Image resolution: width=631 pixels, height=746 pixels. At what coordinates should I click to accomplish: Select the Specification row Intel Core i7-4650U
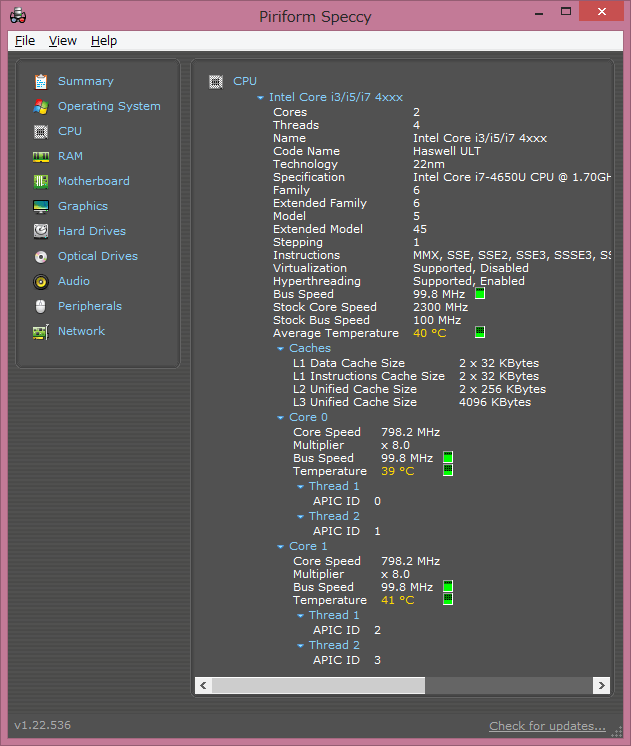coord(442,177)
